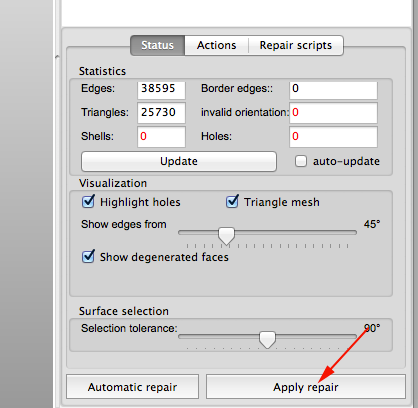Screen dimensions: 418x408
Task: Open the Repair scripts tab
Action: pyautogui.click(x=296, y=45)
